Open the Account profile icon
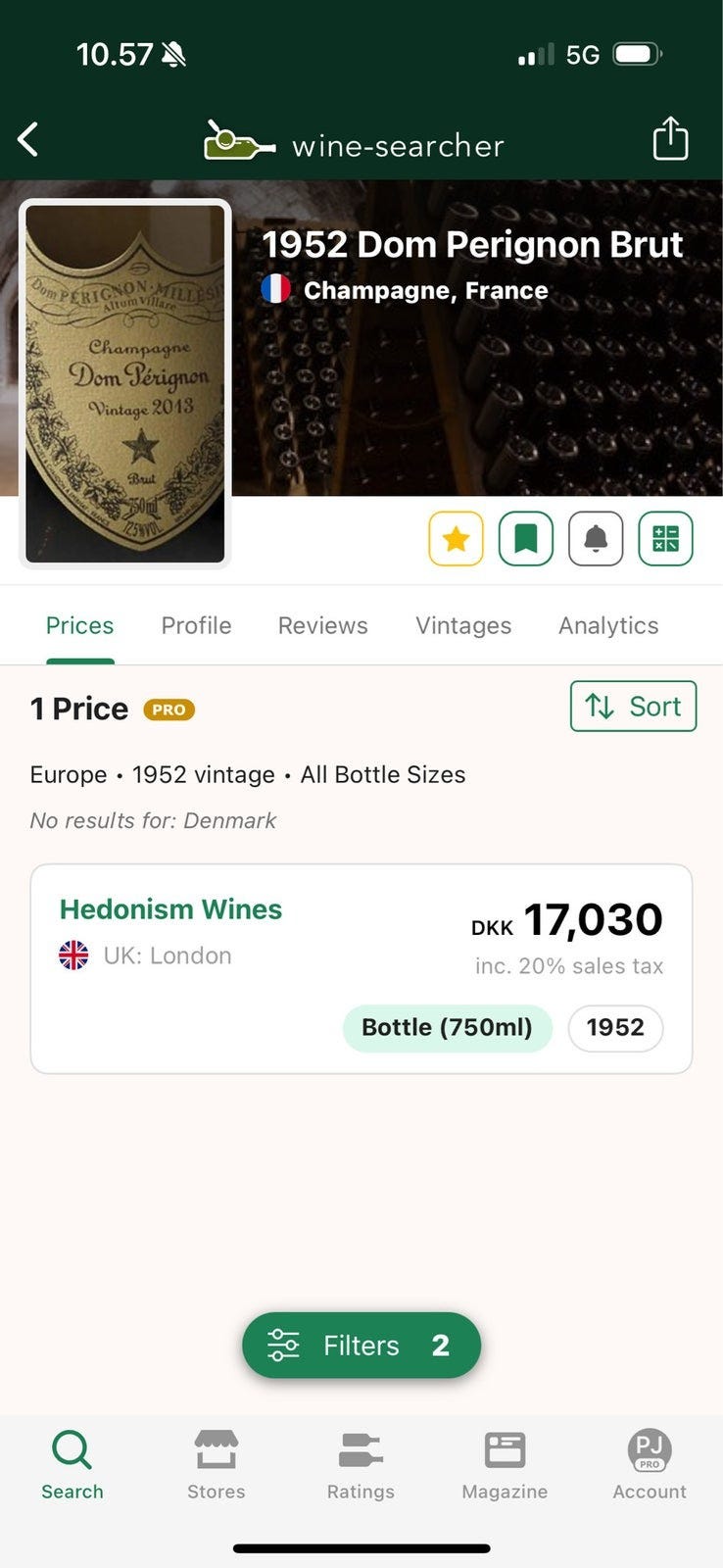 tap(650, 1464)
